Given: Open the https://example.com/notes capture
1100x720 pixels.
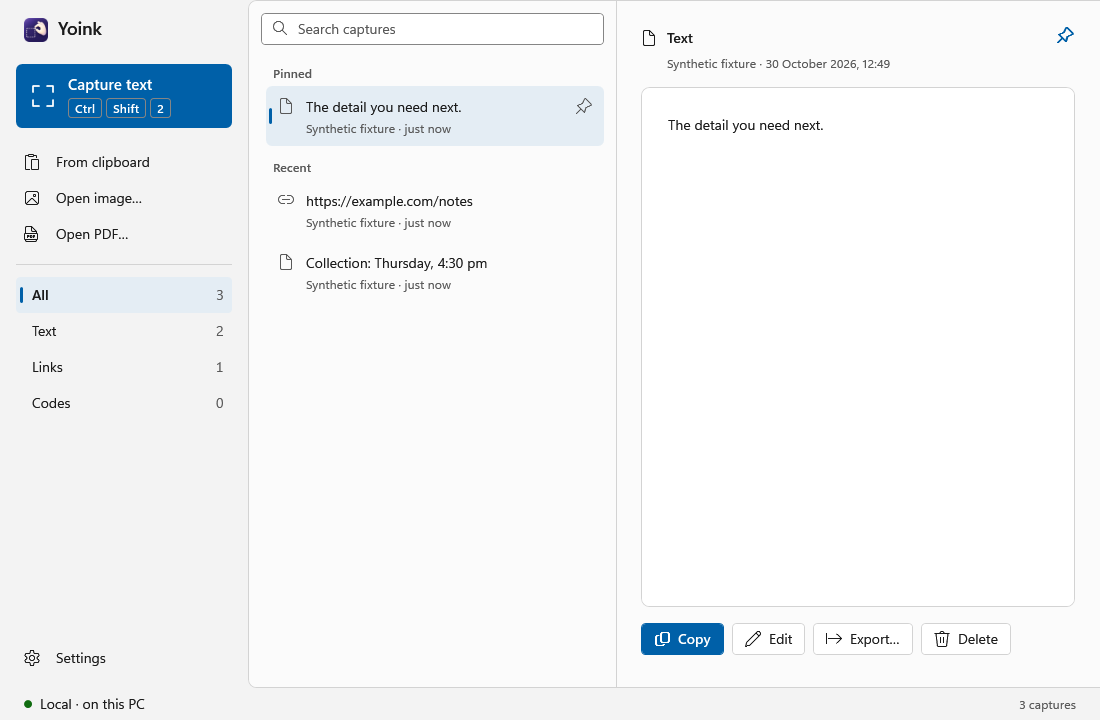Looking at the screenshot, I should 435,211.
